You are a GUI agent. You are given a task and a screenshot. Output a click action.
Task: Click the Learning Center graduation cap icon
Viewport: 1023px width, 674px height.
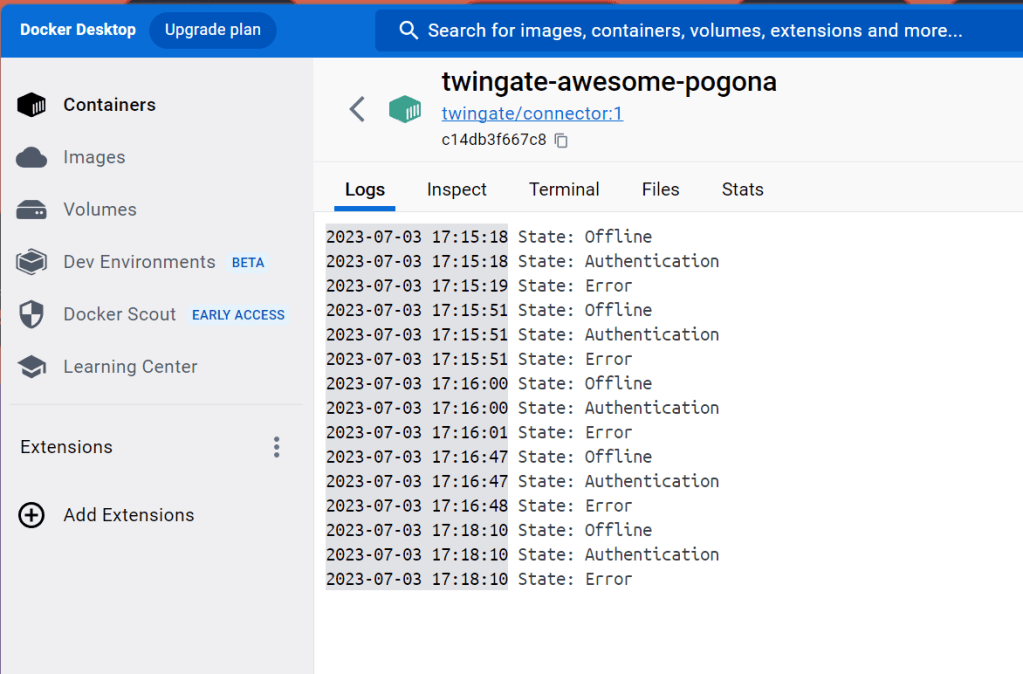[31, 367]
